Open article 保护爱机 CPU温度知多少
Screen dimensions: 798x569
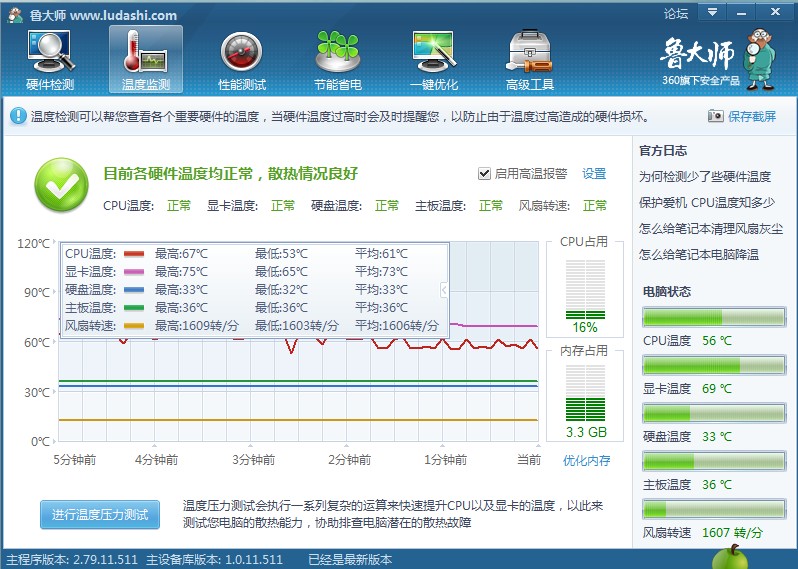coord(707,203)
